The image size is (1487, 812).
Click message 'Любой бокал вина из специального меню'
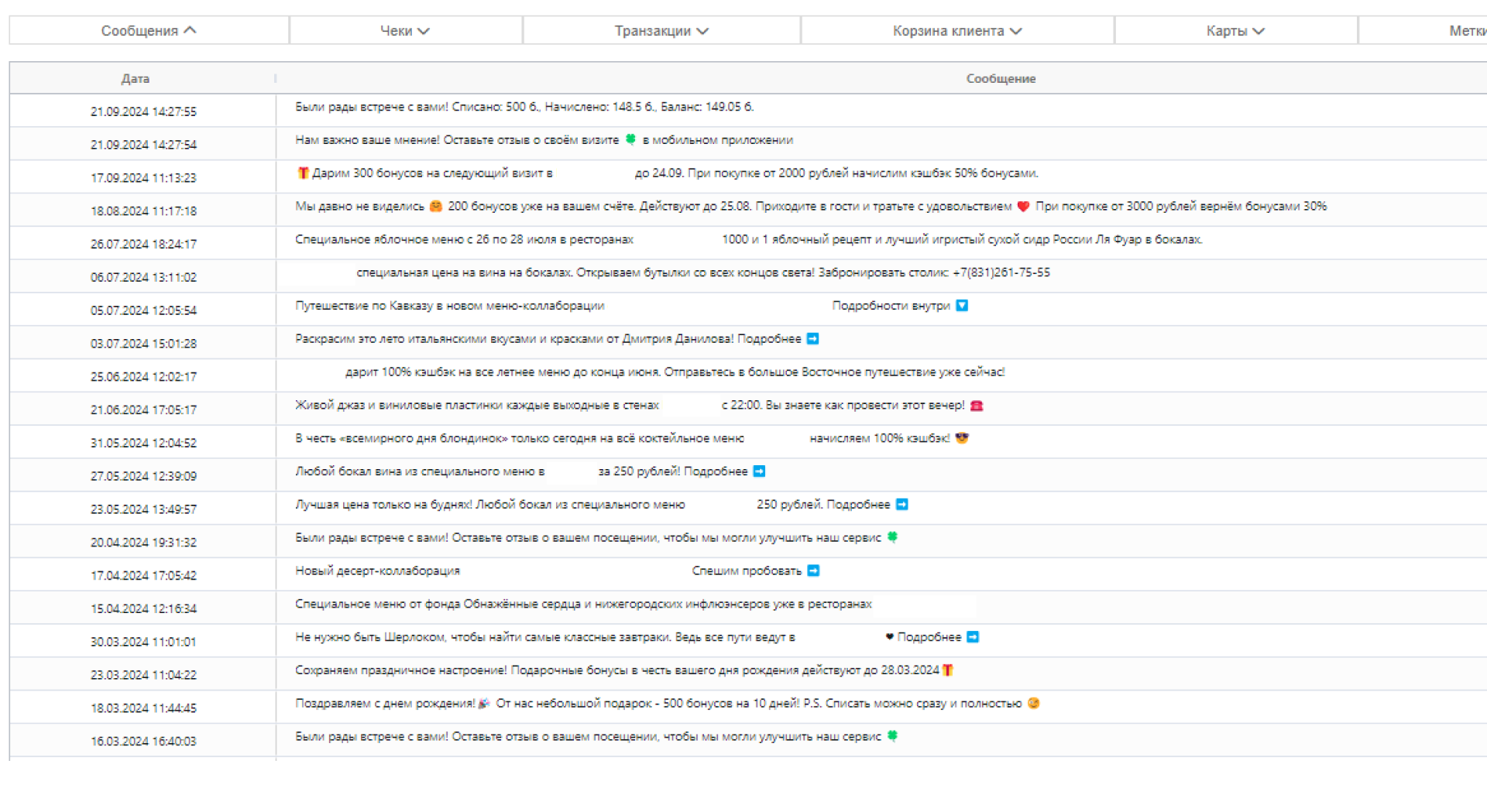pos(530,471)
